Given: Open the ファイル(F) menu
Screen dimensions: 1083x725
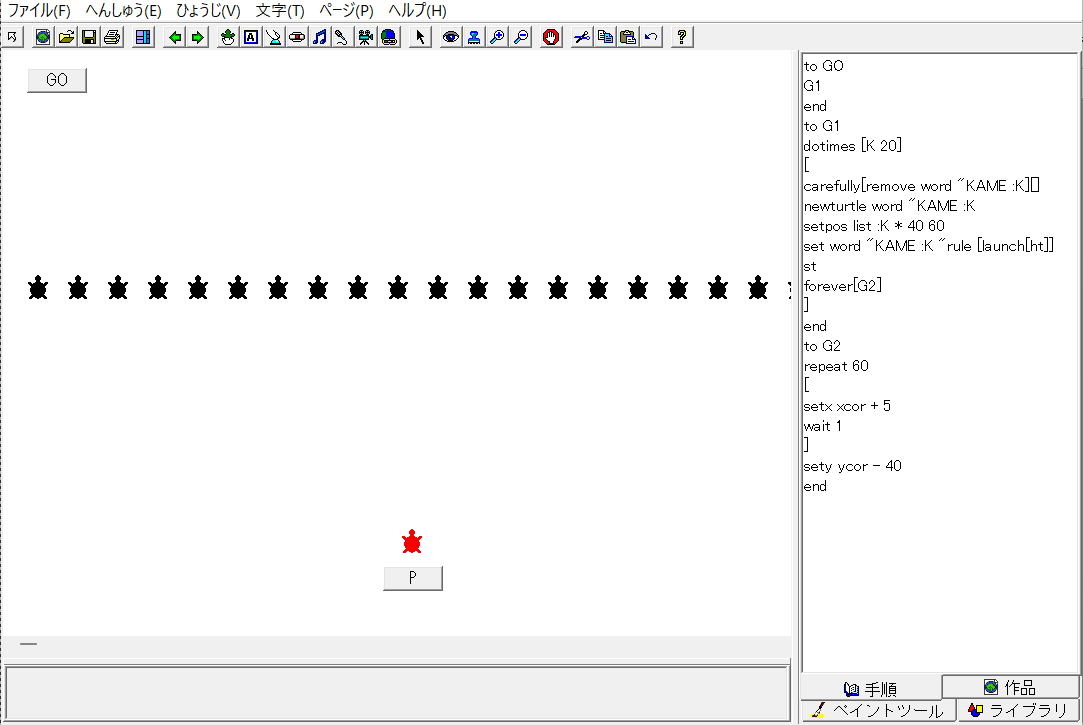Looking at the screenshot, I should tap(39, 10).
